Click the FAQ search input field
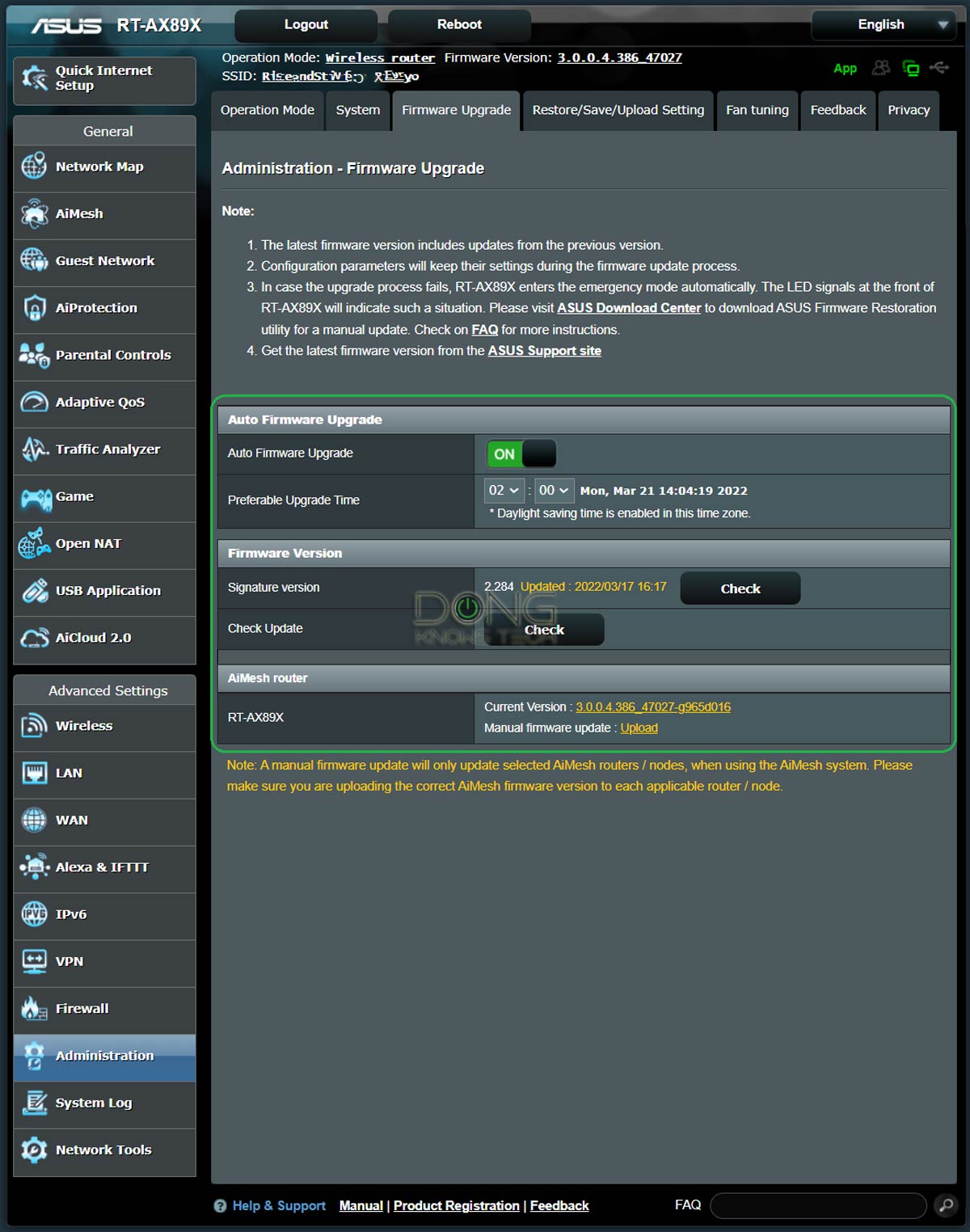 [817, 1205]
